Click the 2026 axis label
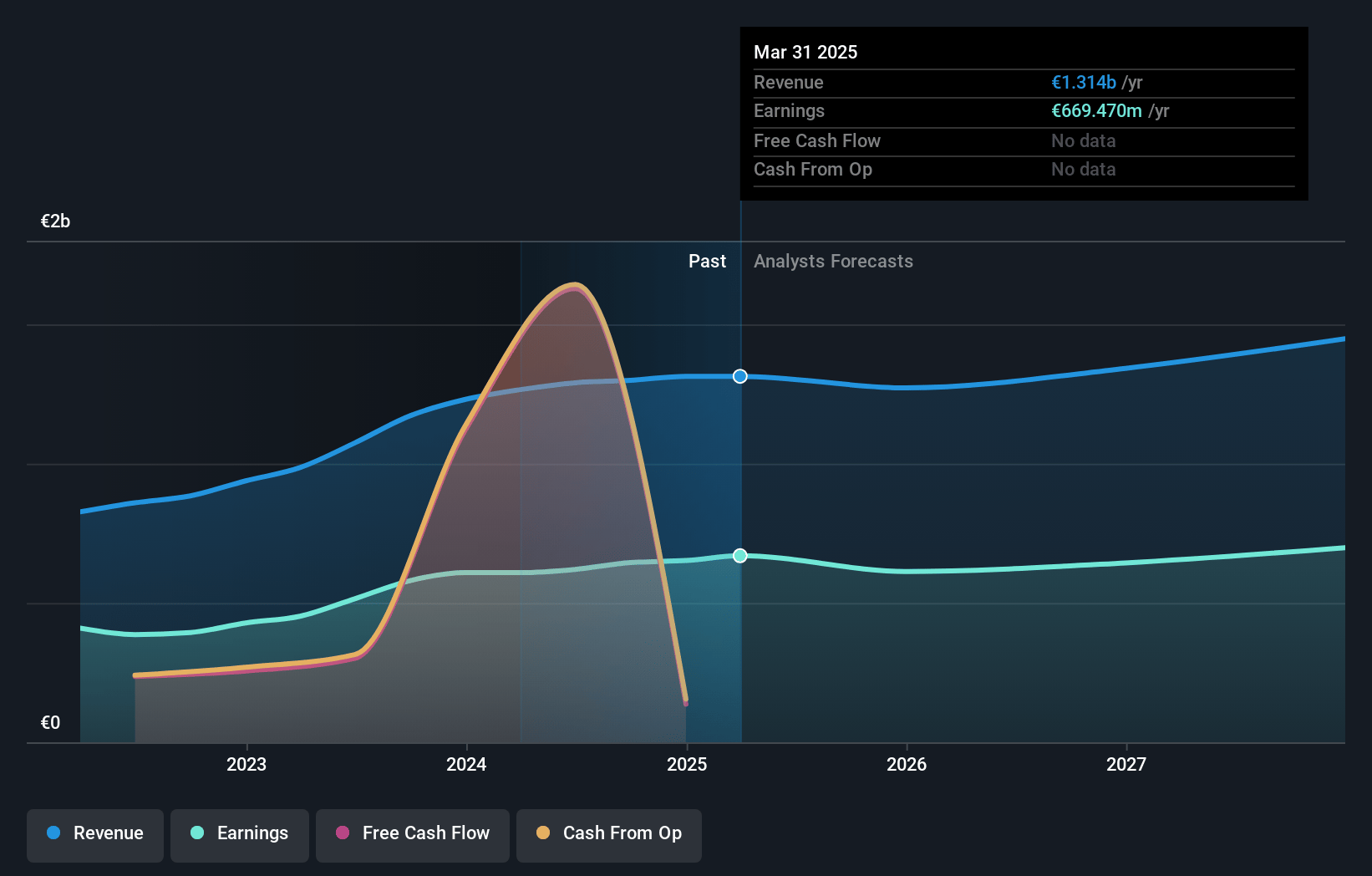Image resolution: width=1372 pixels, height=876 pixels. (x=907, y=764)
